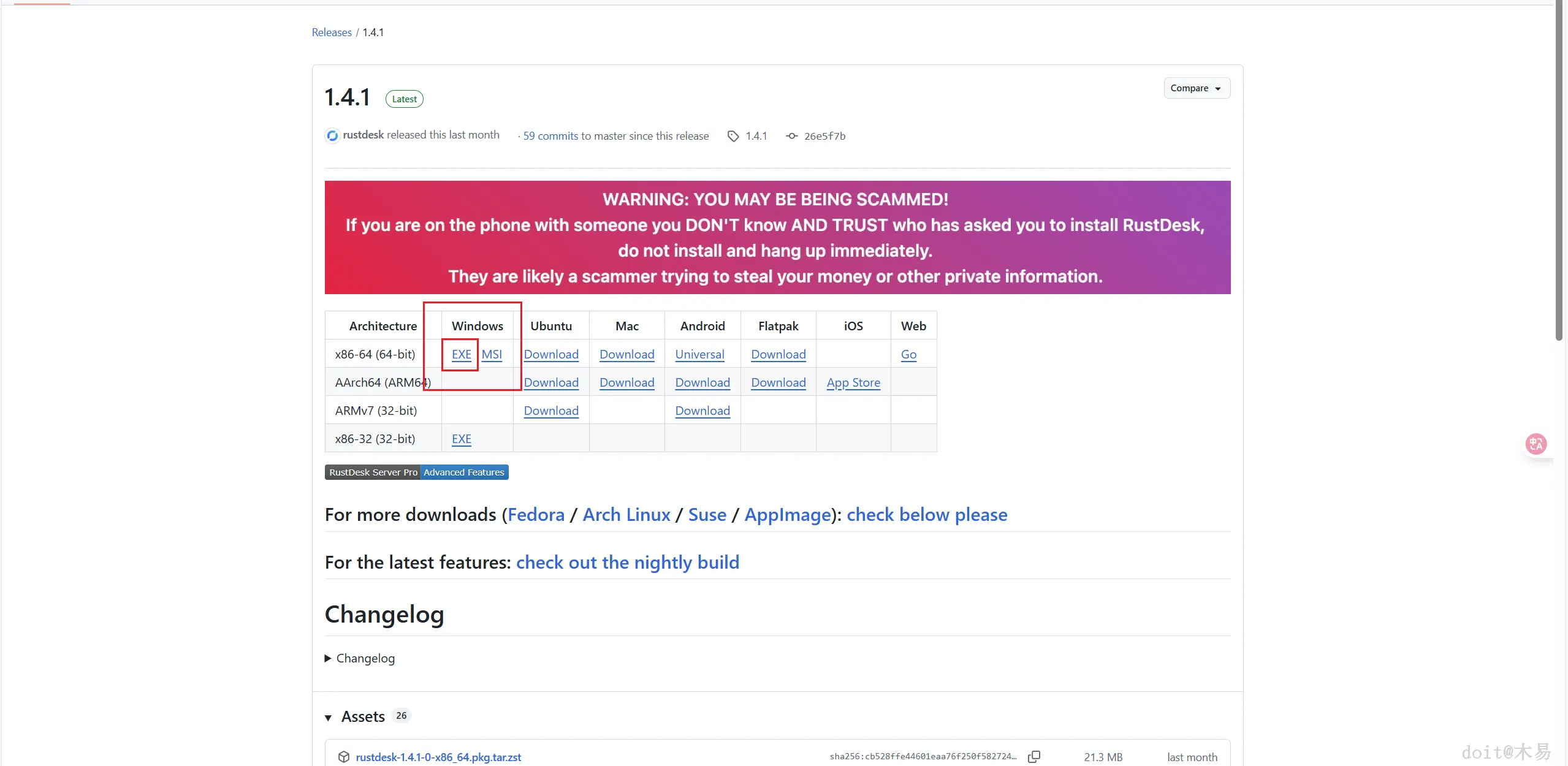Open the iOS App Store link
Image resolution: width=1568 pixels, height=766 pixels.
point(853,382)
